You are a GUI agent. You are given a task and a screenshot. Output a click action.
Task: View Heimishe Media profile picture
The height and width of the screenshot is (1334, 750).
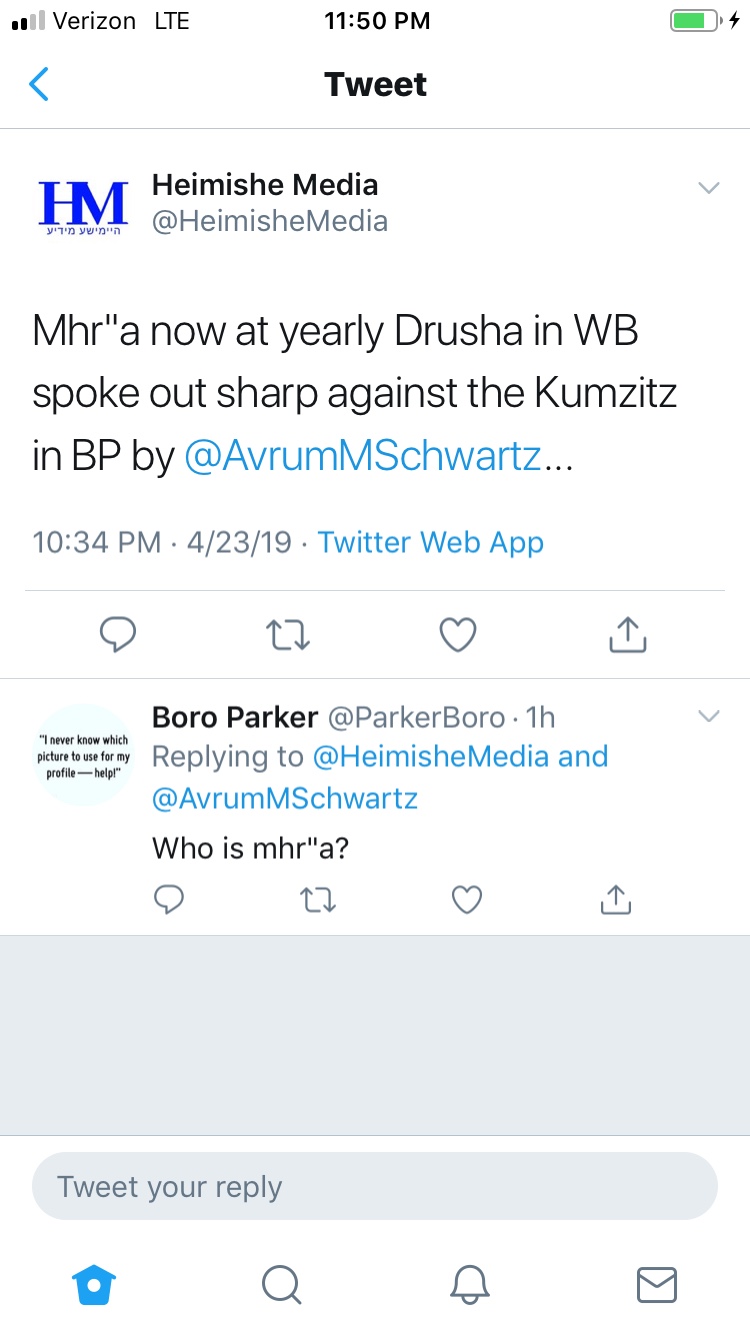[x=83, y=204]
